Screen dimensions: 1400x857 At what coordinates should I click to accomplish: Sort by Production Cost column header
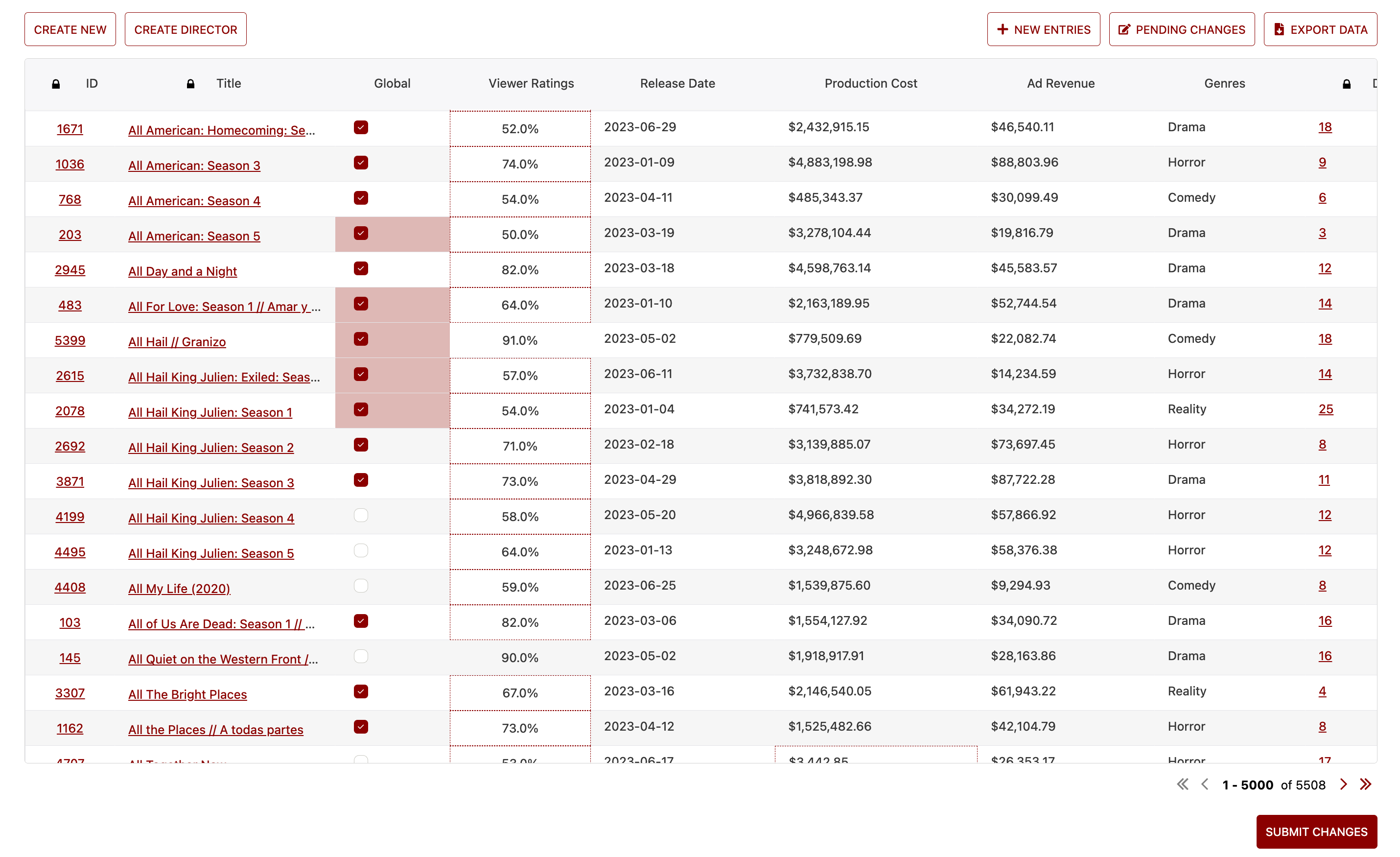[870, 84]
